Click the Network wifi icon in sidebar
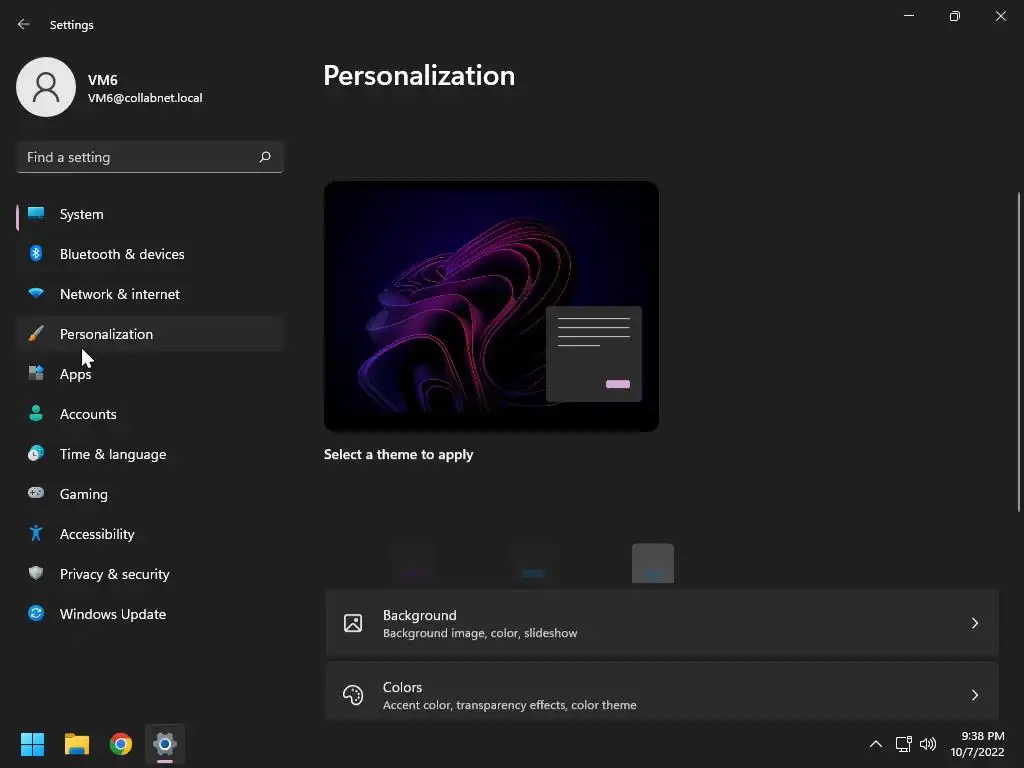 [36, 293]
